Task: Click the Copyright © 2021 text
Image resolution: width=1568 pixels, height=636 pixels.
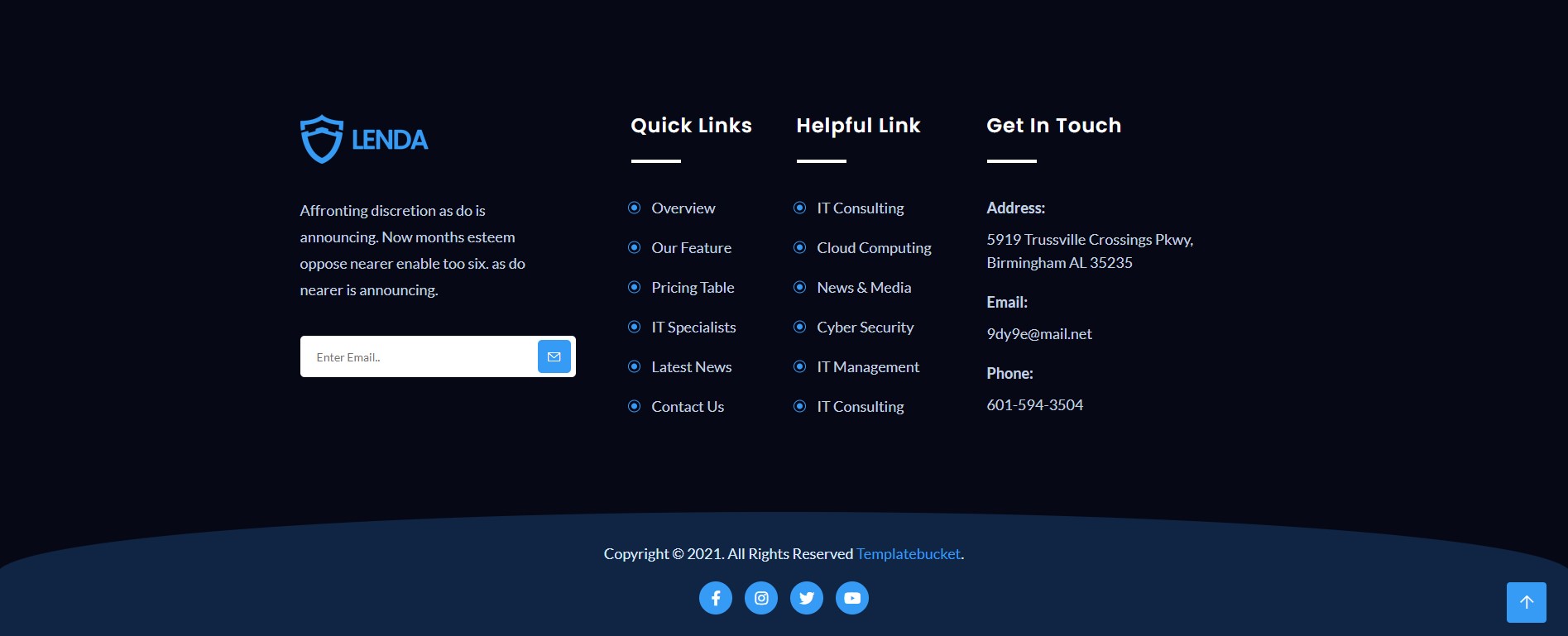Action: click(x=663, y=554)
